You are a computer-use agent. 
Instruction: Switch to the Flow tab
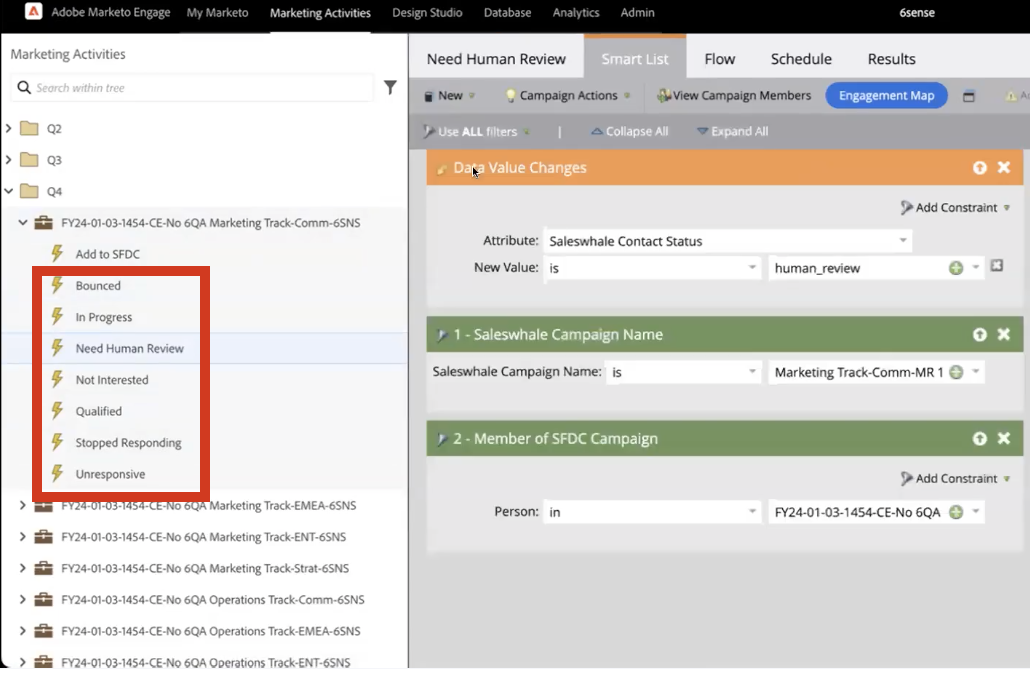tap(719, 59)
